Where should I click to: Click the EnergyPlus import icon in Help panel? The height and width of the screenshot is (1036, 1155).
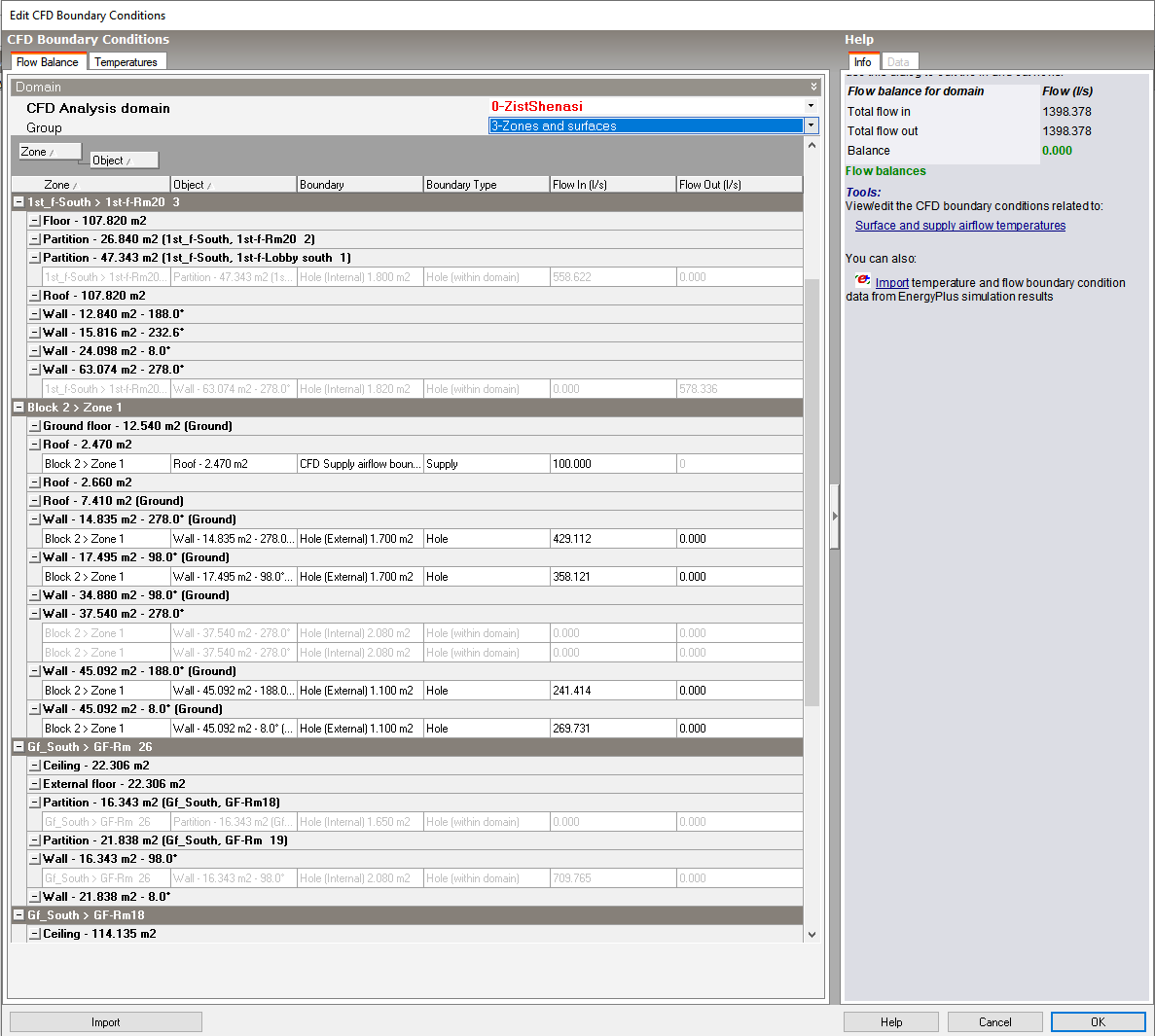[862, 280]
